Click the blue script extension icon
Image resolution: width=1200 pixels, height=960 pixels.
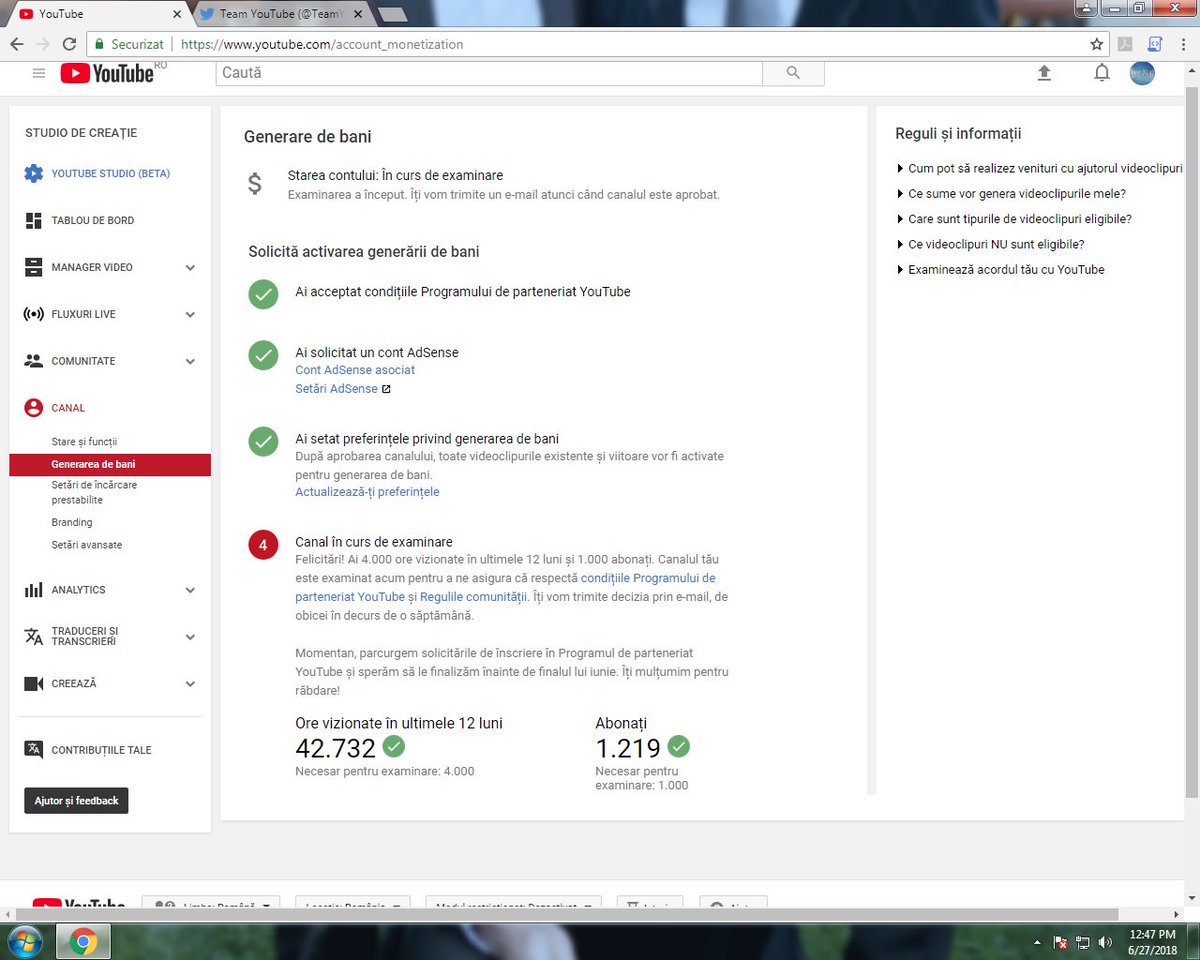1155,44
